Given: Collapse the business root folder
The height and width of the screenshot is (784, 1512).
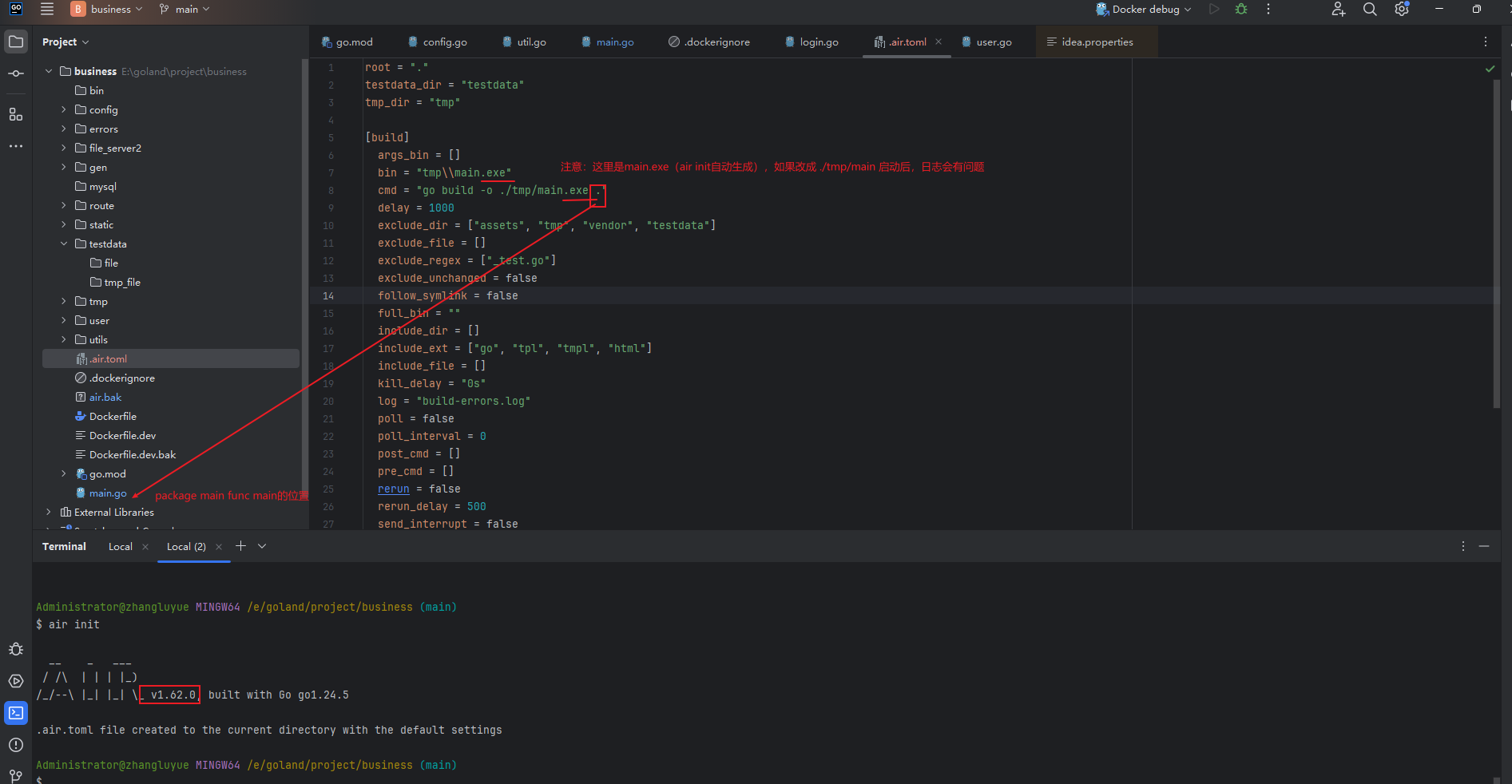Looking at the screenshot, I should [x=49, y=71].
